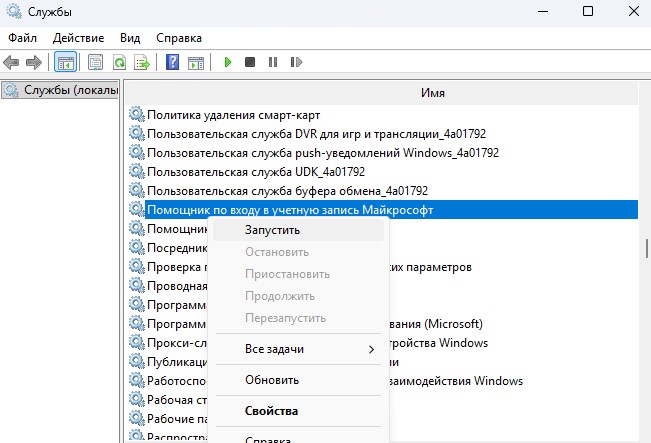Toggle the show/hide console tree button

(65, 62)
